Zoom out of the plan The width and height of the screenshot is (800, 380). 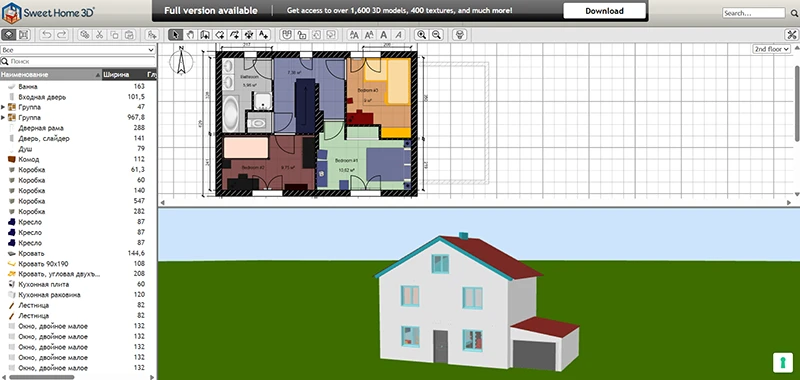tap(436, 35)
